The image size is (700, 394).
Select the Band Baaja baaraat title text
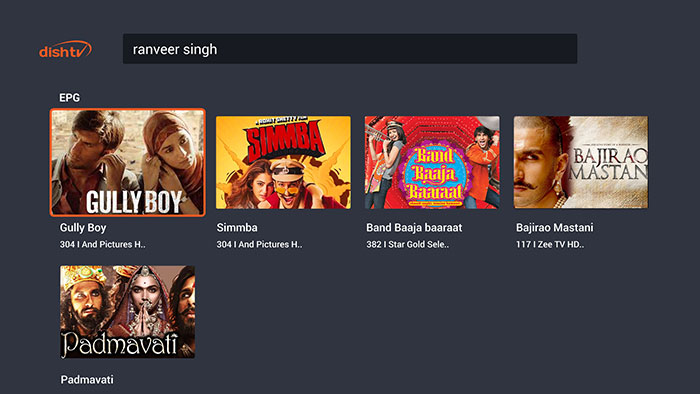(414, 228)
